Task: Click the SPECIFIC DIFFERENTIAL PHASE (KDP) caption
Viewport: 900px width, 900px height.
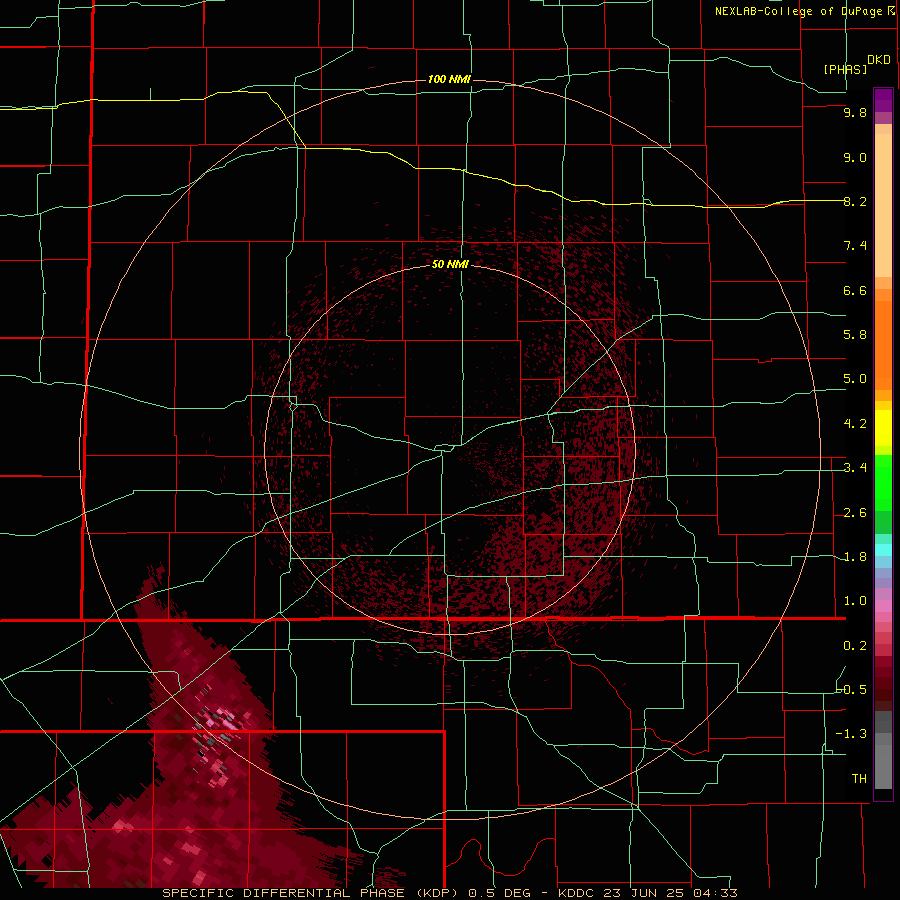Action: point(312,893)
